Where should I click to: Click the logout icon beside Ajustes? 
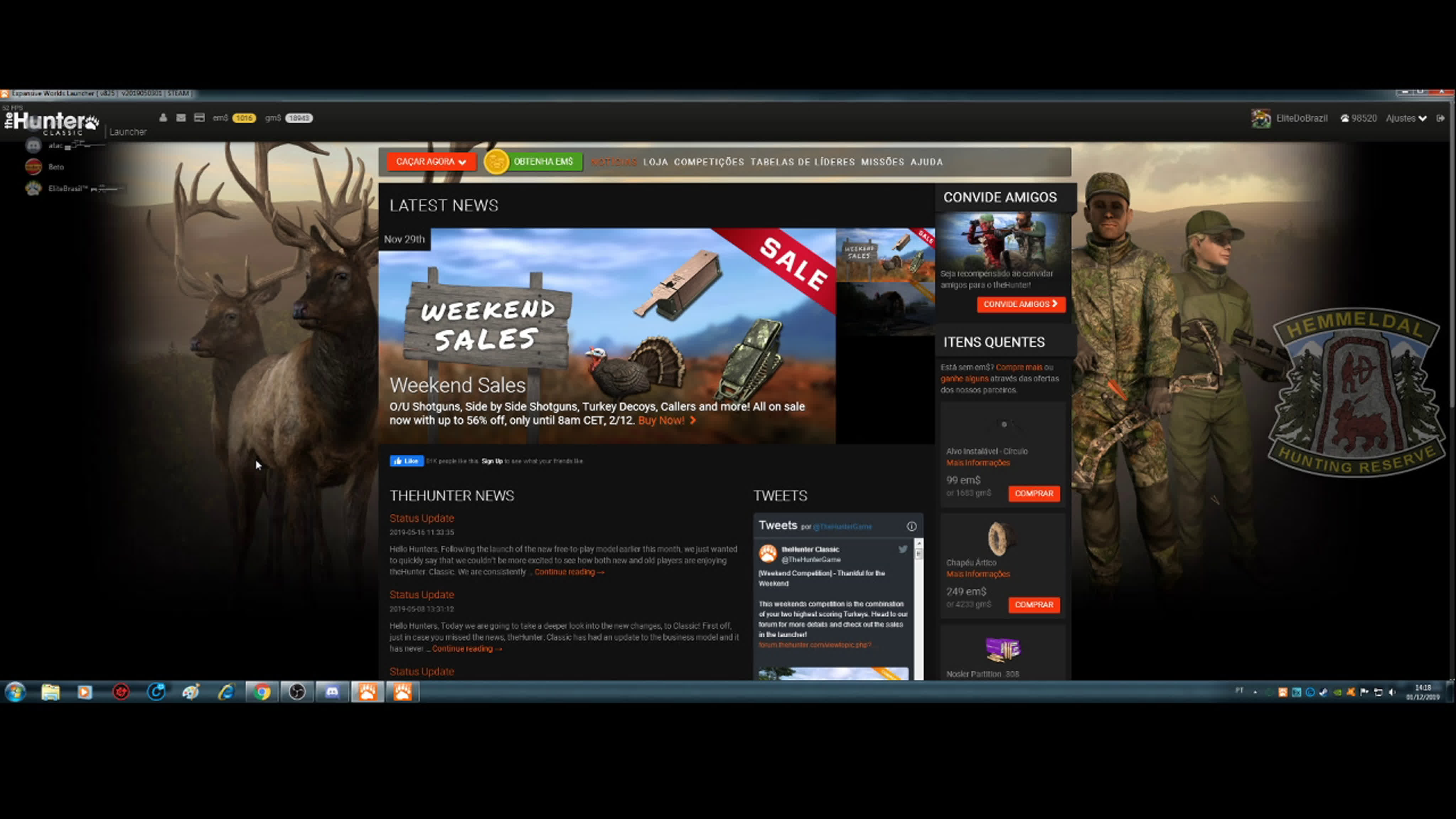click(x=1440, y=118)
